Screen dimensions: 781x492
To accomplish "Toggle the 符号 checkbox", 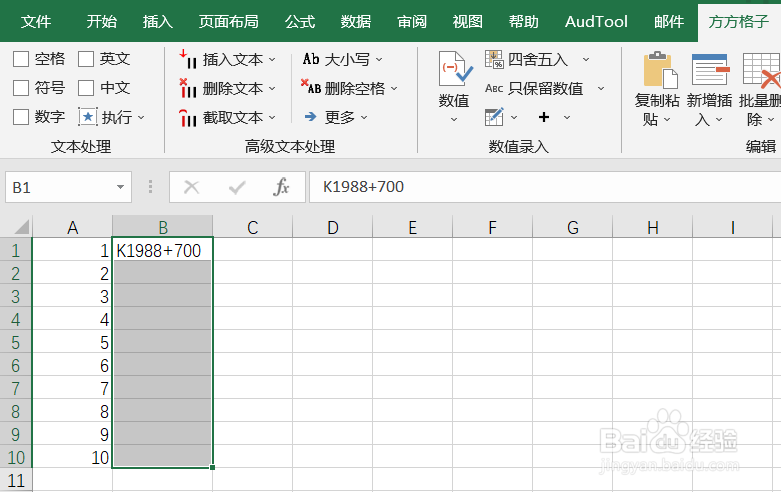I will click(x=20, y=88).
